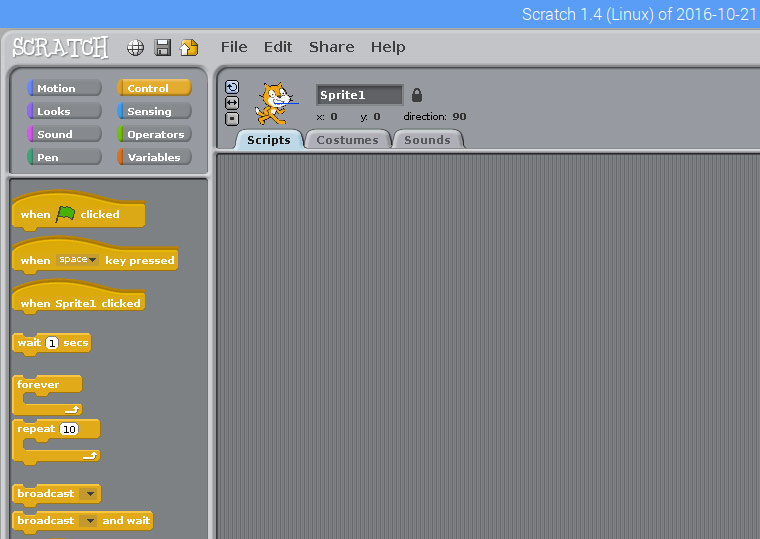This screenshot has height=539, width=760.
Task: Click the Sprite1 name field
Action: coord(359,95)
